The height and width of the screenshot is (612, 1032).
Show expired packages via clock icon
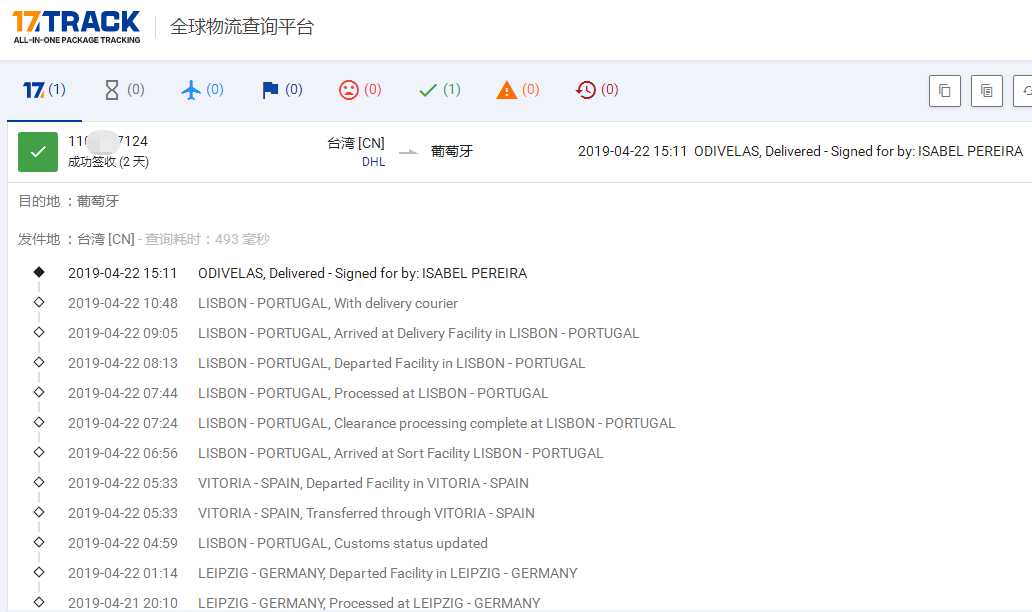tap(597, 90)
